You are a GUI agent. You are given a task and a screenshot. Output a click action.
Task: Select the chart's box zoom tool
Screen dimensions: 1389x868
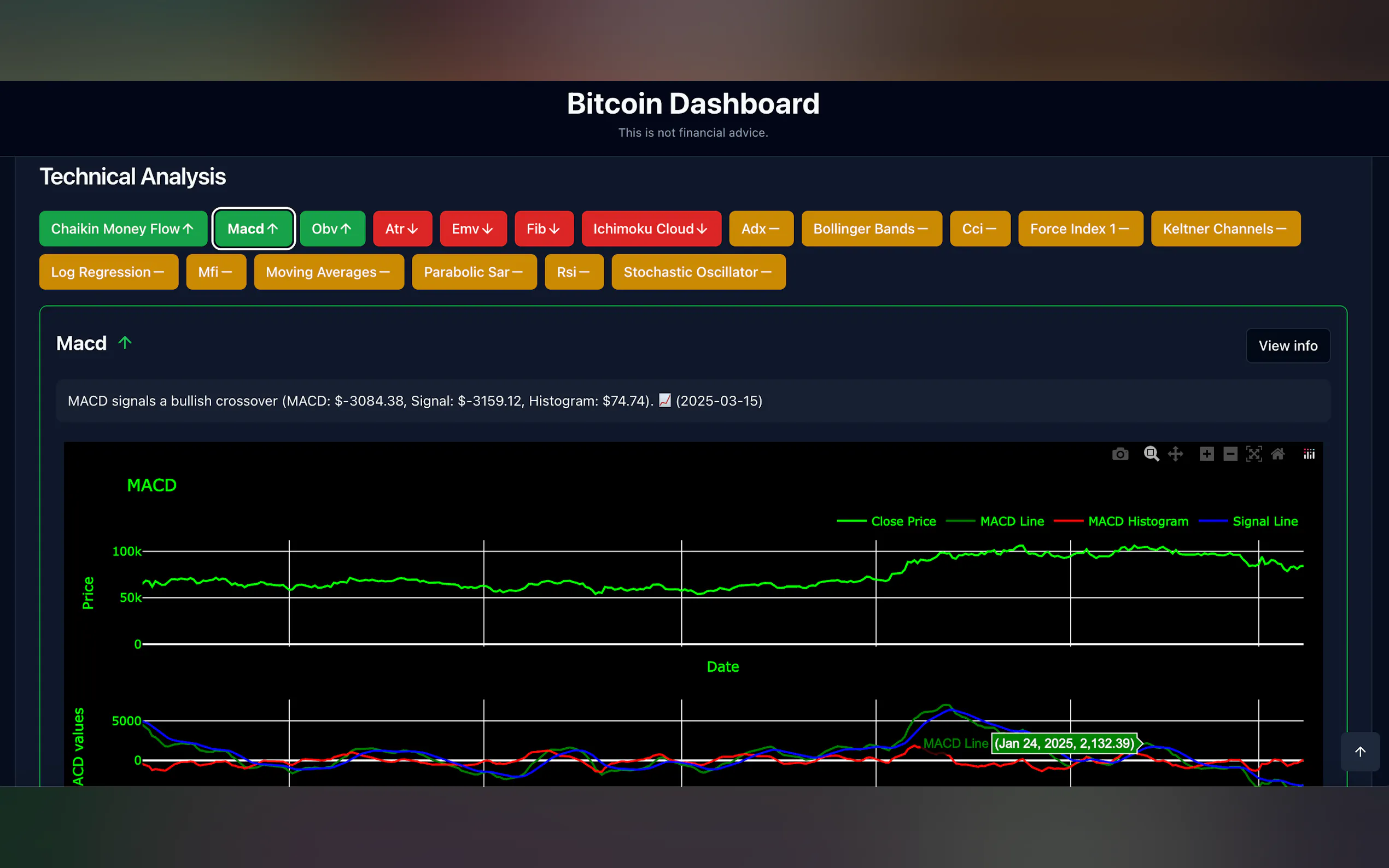pos(1151,454)
